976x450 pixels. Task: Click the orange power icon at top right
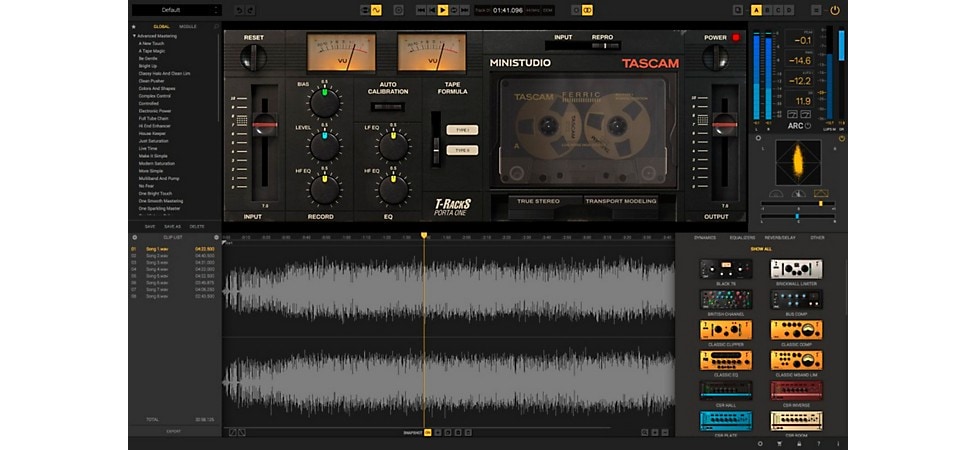click(835, 10)
